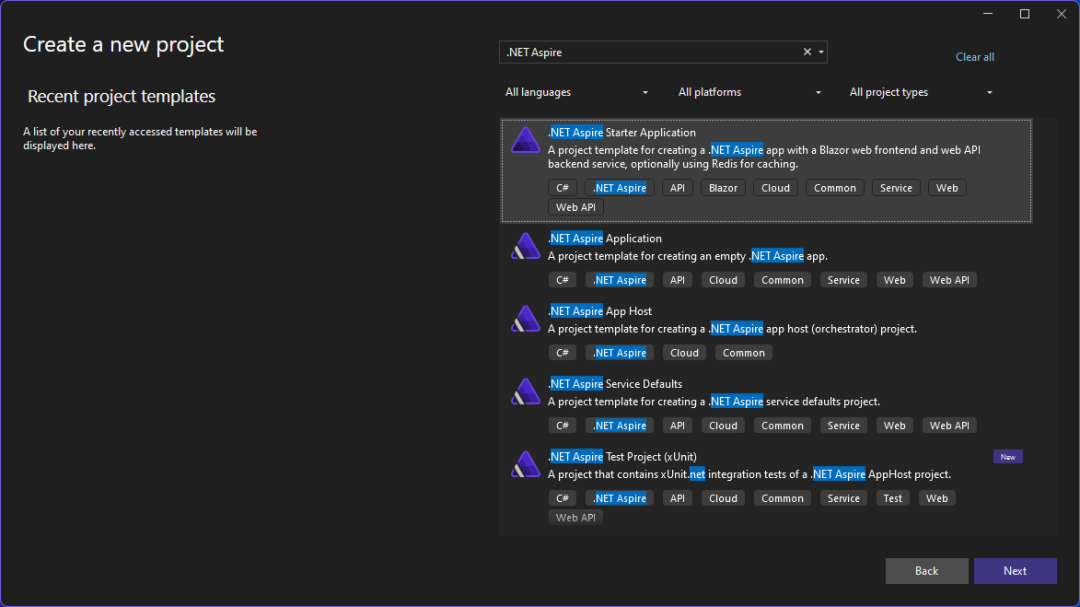Select the .NET Aspire Test Project (xUnit) title
This screenshot has height=607, width=1080.
pos(622,457)
